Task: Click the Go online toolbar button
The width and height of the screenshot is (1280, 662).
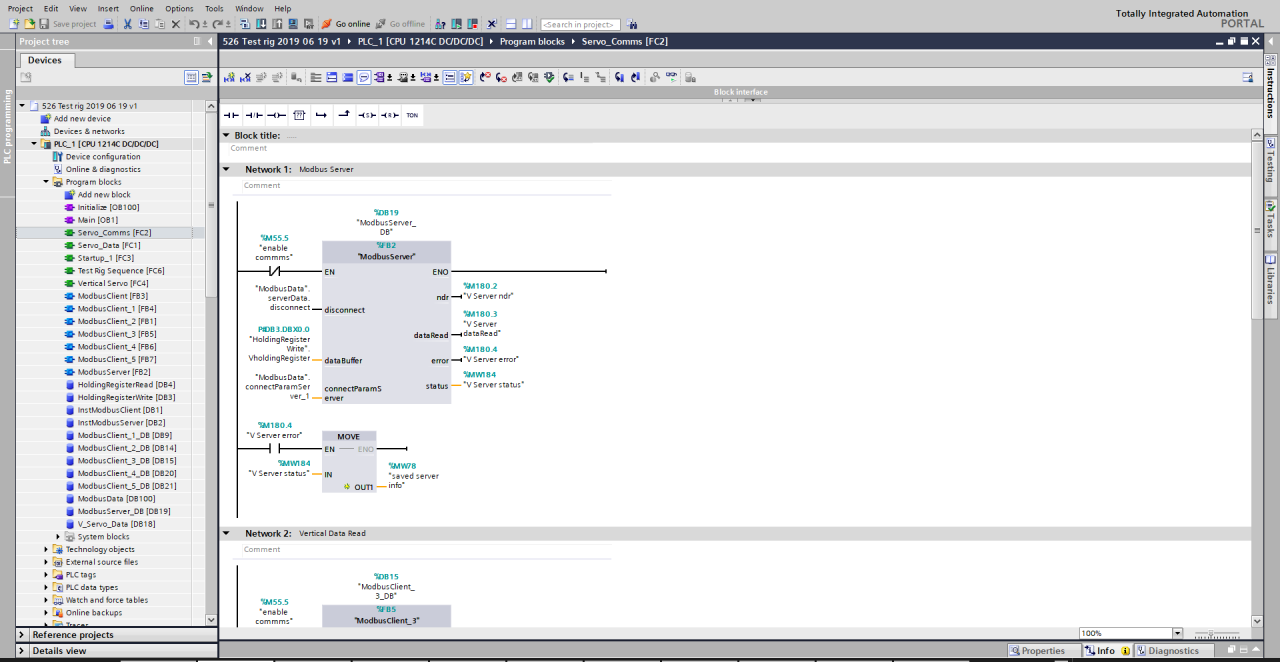Action: [x=346, y=24]
